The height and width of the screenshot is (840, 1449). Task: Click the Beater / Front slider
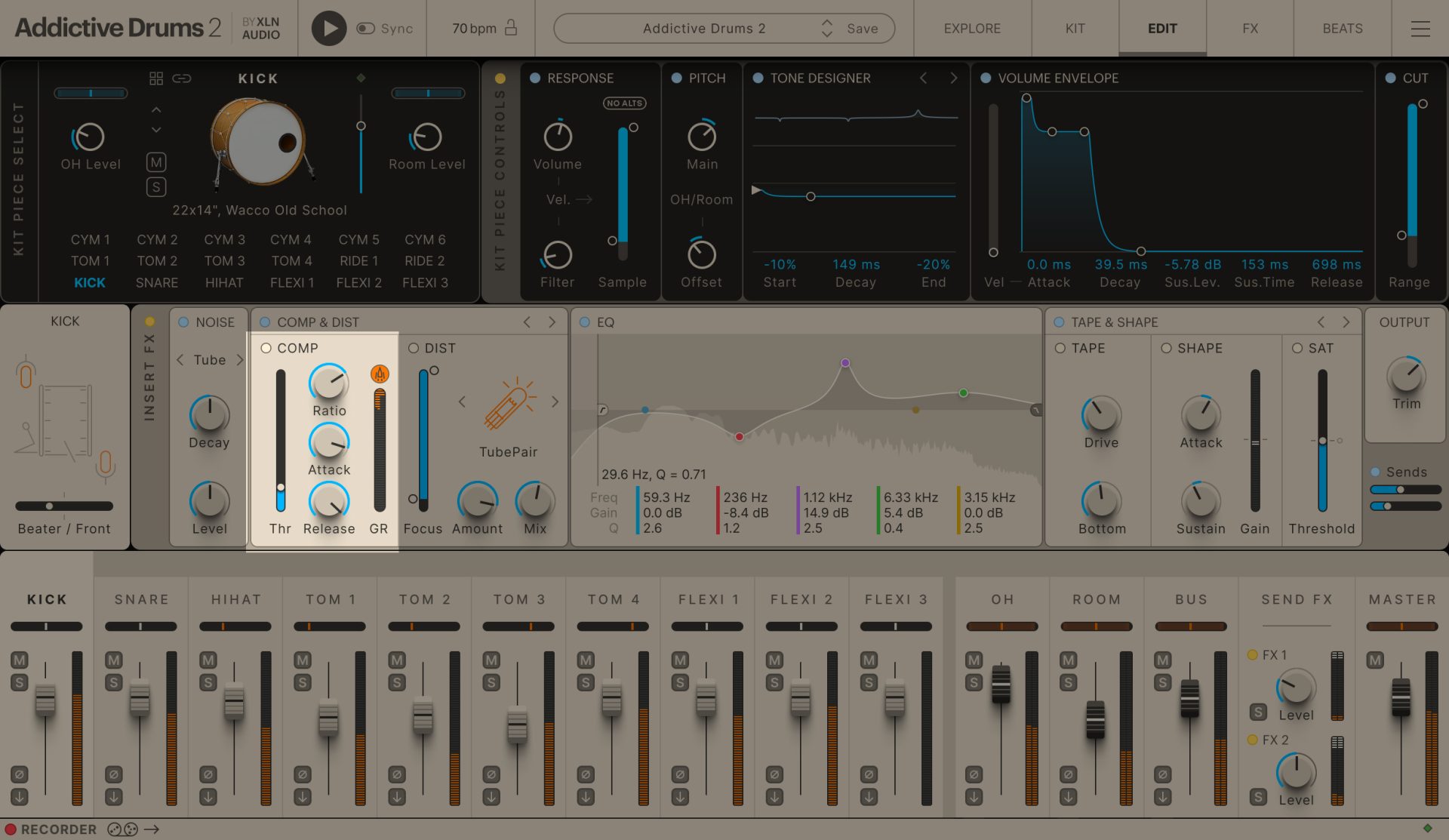pyautogui.click(x=64, y=506)
